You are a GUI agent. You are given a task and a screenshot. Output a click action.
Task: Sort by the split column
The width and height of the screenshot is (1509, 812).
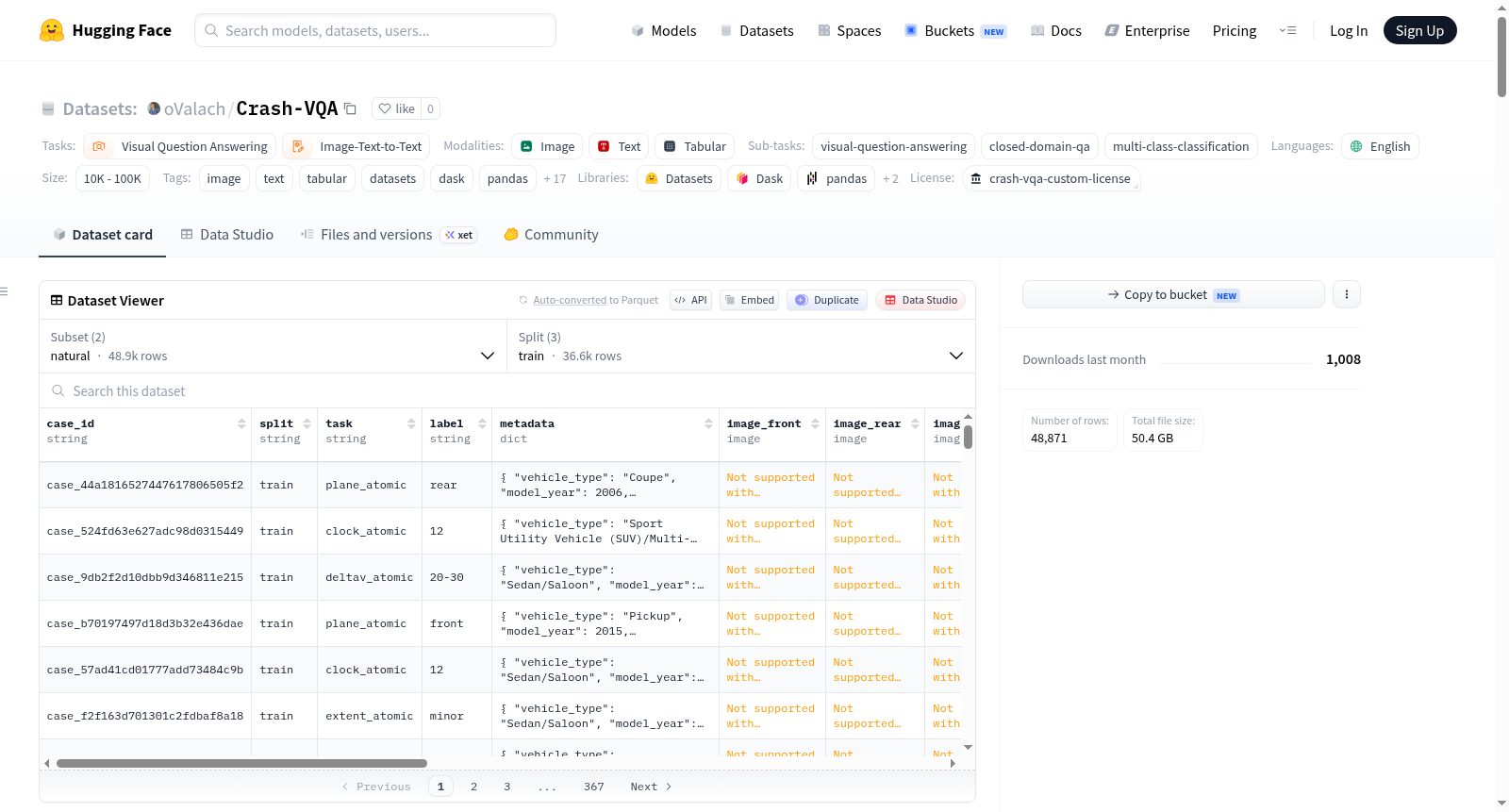pos(307,423)
